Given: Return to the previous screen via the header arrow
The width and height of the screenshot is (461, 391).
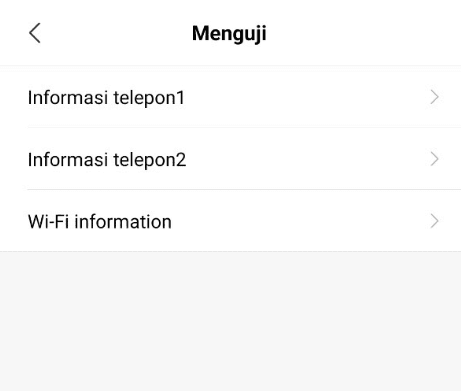Looking at the screenshot, I should [35, 33].
